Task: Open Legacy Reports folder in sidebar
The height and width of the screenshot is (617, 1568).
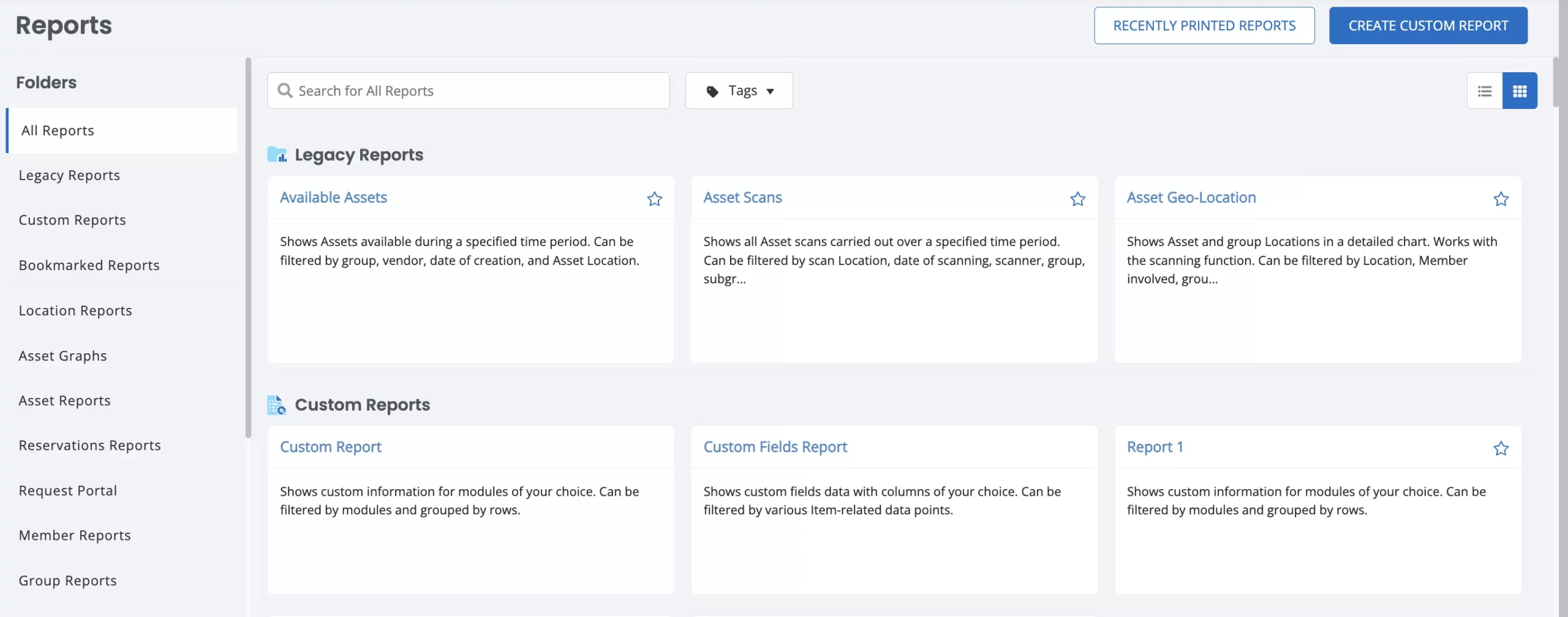Action: click(69, 176)
